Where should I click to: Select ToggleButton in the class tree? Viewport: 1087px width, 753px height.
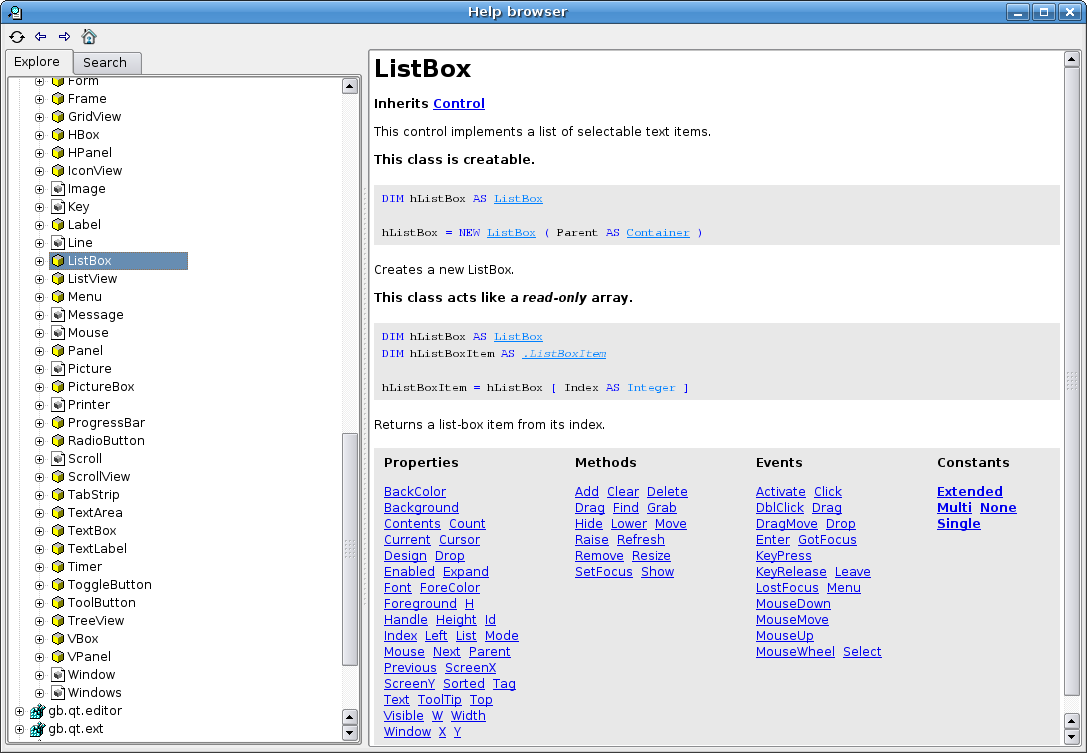pyautogui.click(x=110, y=585)
